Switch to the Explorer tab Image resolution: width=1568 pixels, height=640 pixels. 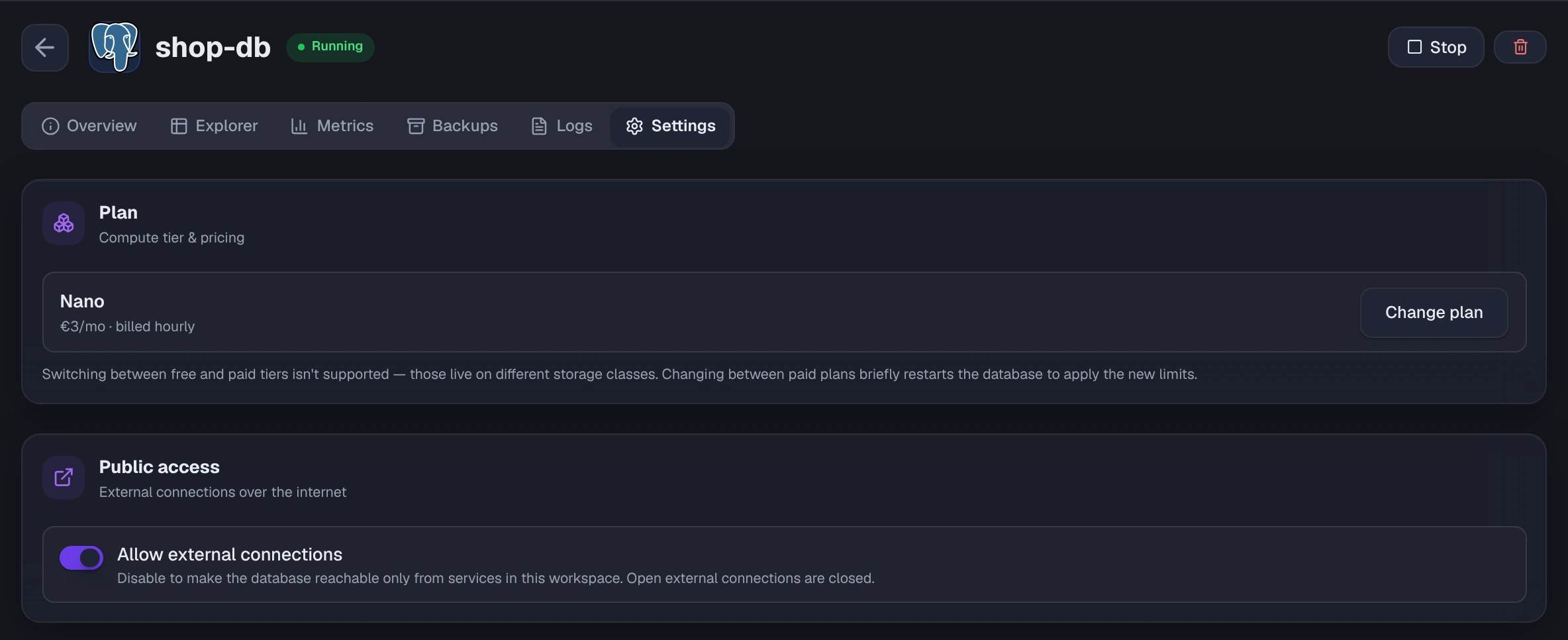point(214,126)
